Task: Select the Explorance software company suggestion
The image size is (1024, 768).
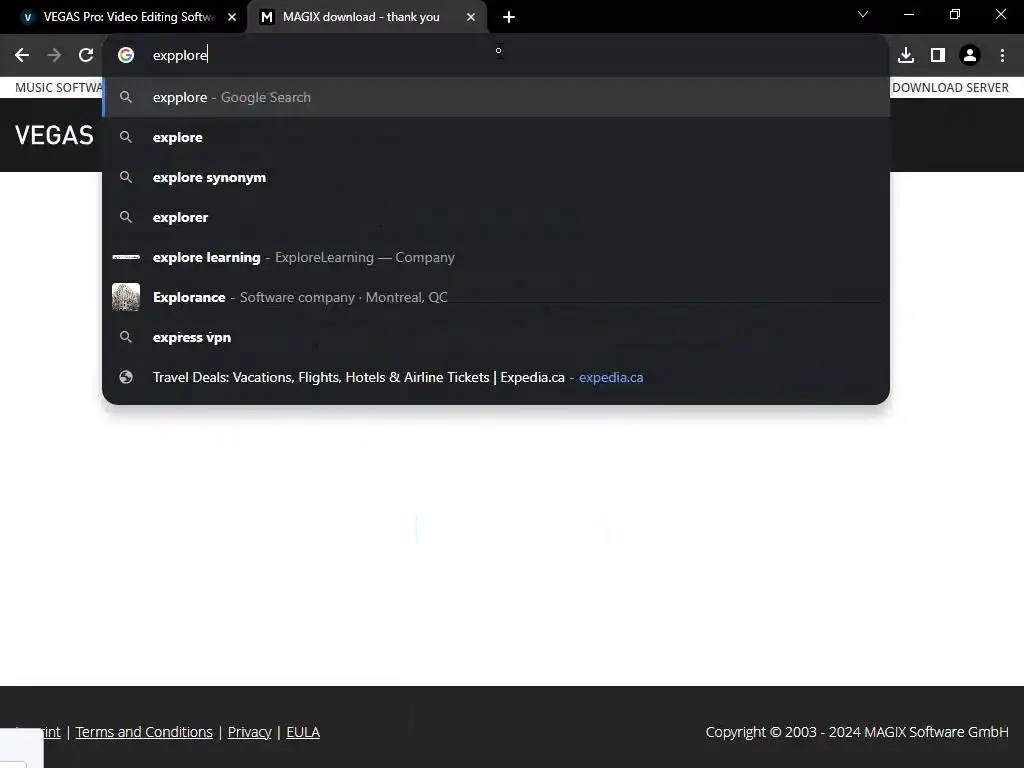Action: [496, 297]
